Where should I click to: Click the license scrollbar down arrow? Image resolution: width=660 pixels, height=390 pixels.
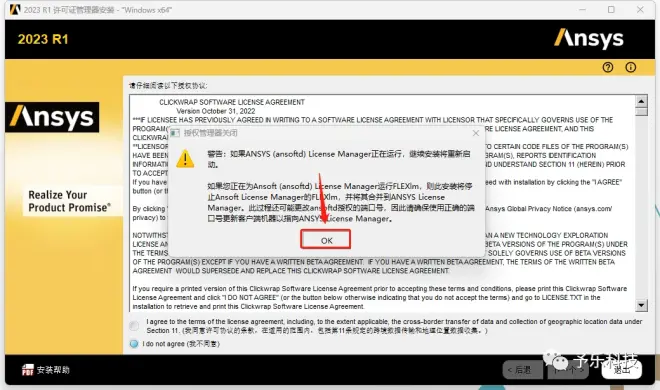coord(641,305)
